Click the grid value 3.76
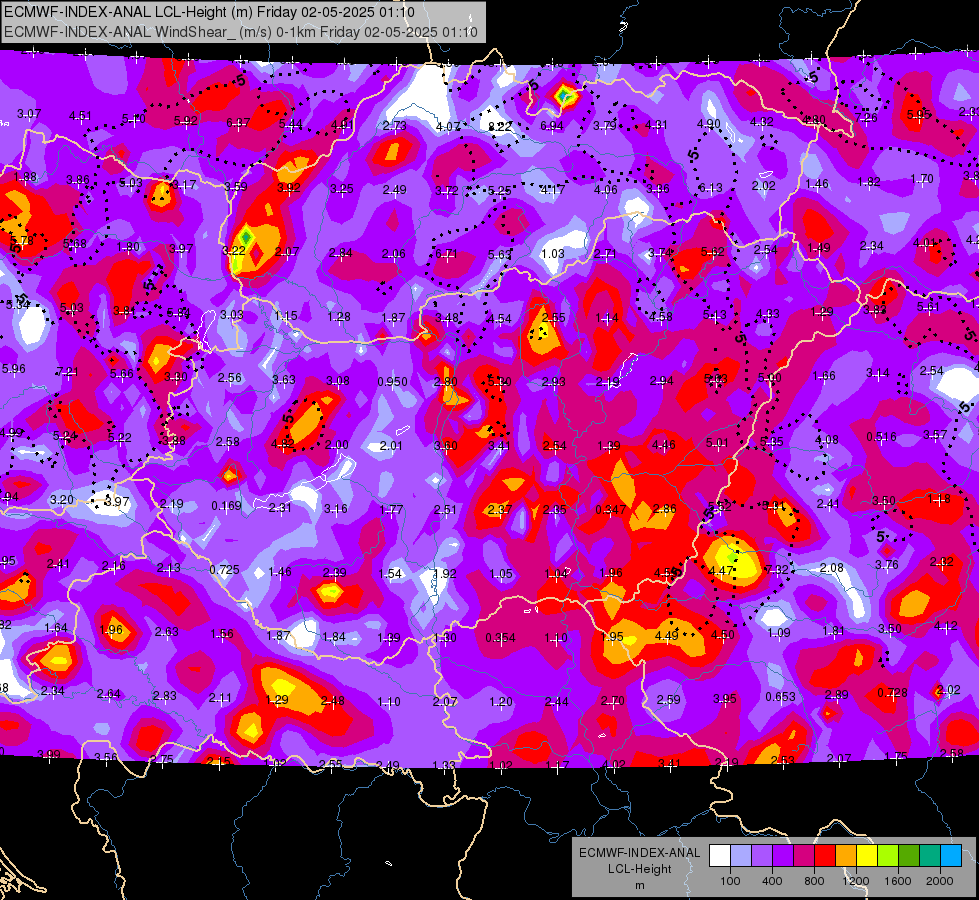 (x=887, y=565)
